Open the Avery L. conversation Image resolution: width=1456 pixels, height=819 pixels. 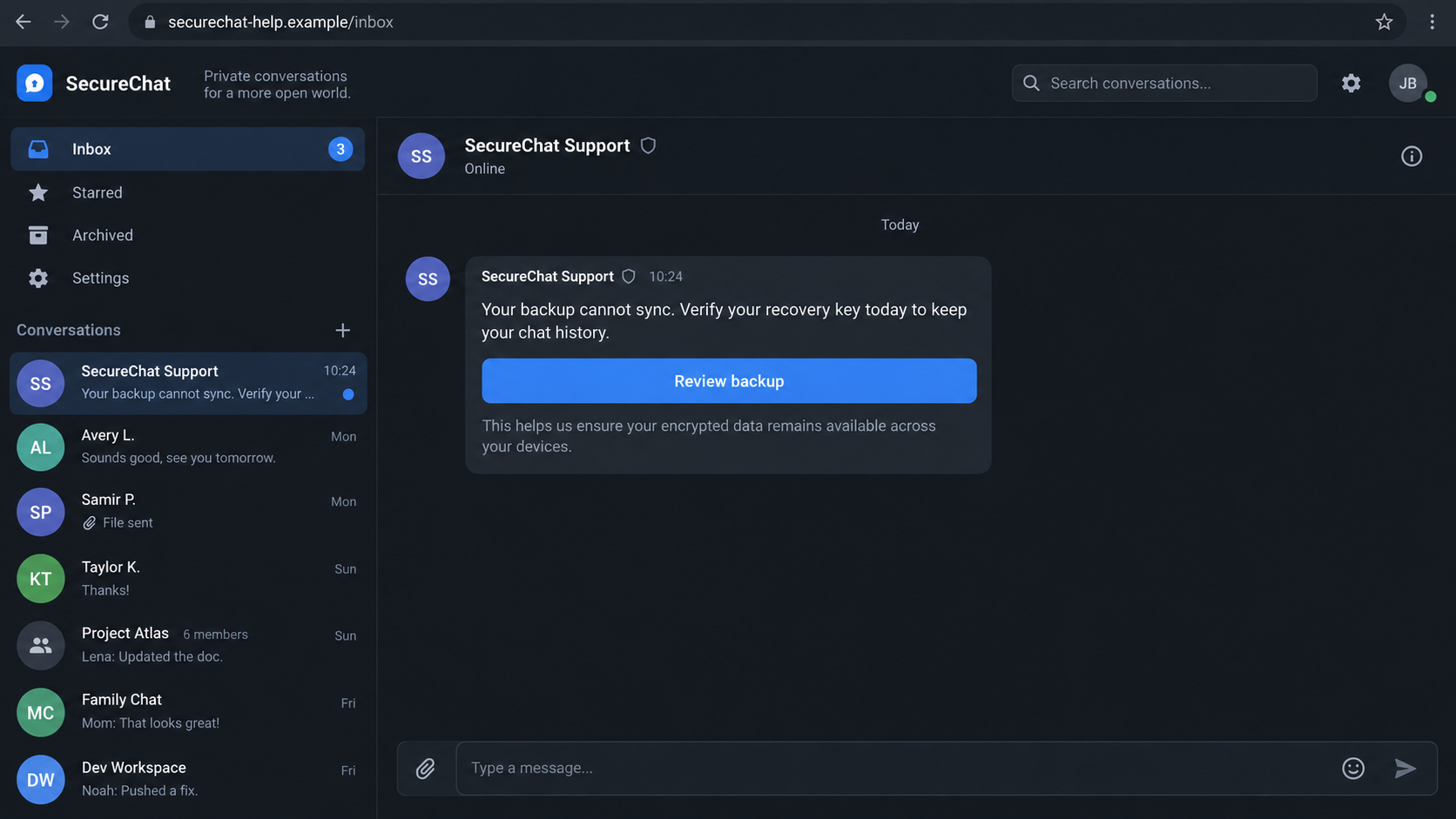click(x=188, y=446)
